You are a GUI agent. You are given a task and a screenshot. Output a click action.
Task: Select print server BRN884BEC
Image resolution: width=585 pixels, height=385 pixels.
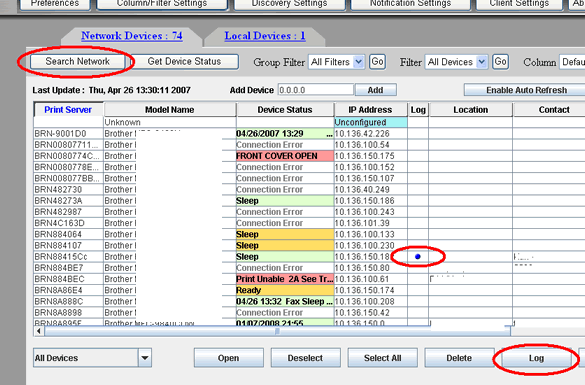[x=69, y=279]
